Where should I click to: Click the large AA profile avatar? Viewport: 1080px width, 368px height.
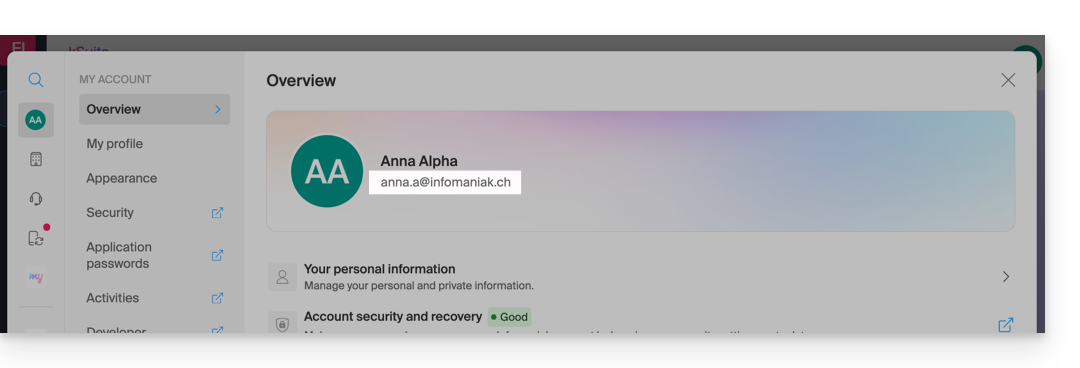click(x=327, y=172)
